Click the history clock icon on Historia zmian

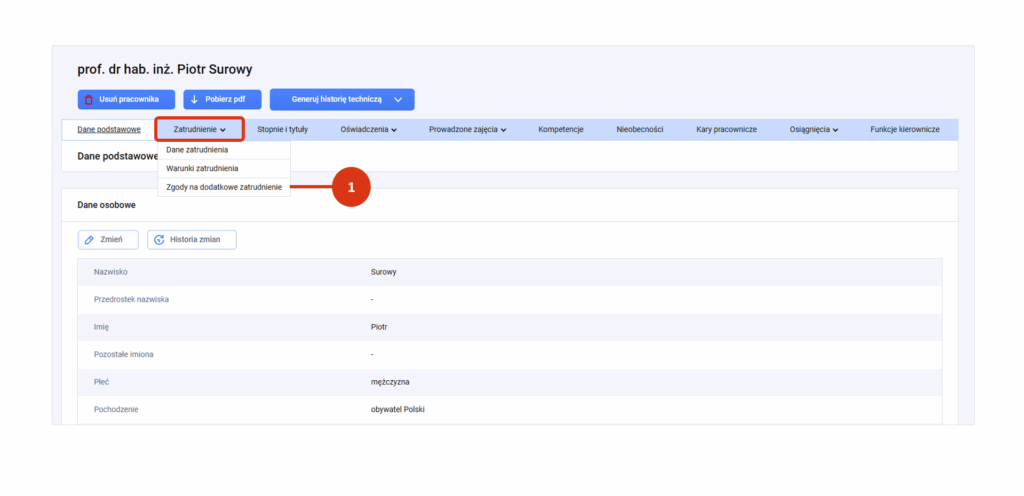[x=159, y=240]
